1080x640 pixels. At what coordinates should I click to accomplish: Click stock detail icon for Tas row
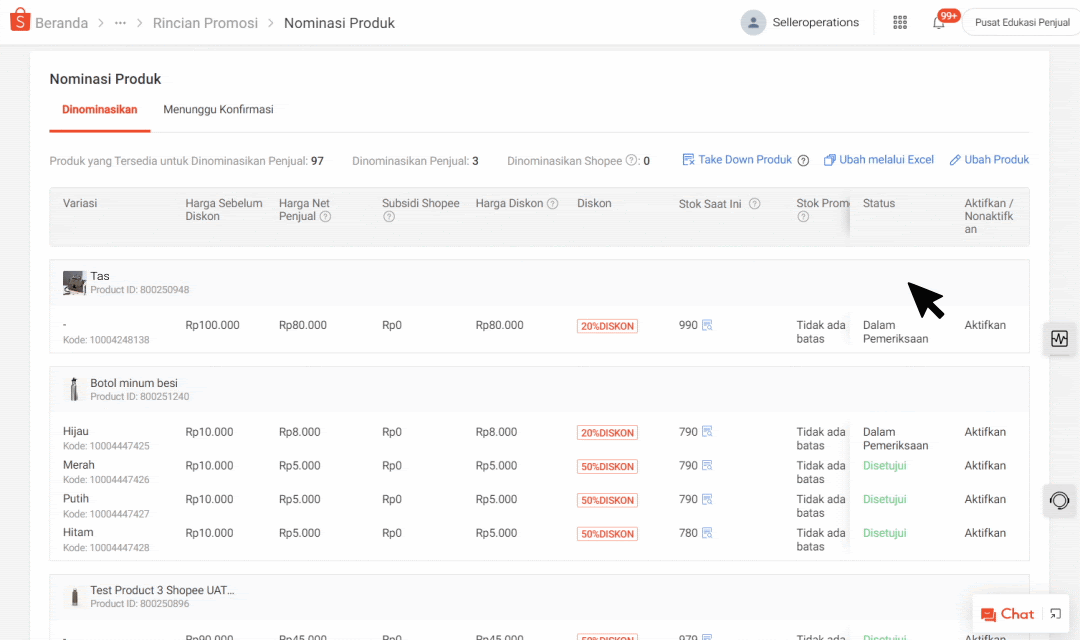[x=707, y=326]
